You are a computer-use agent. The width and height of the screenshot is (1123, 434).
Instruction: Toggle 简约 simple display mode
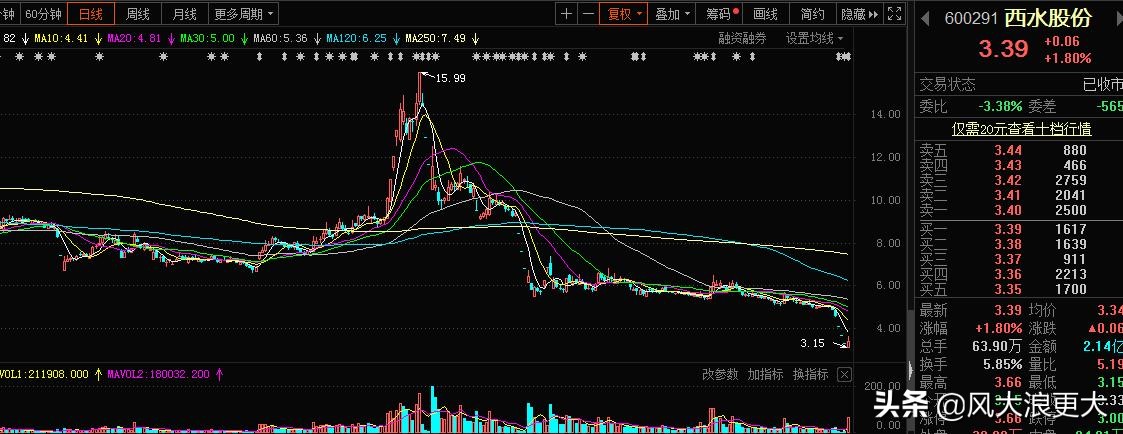coord(813,14)
